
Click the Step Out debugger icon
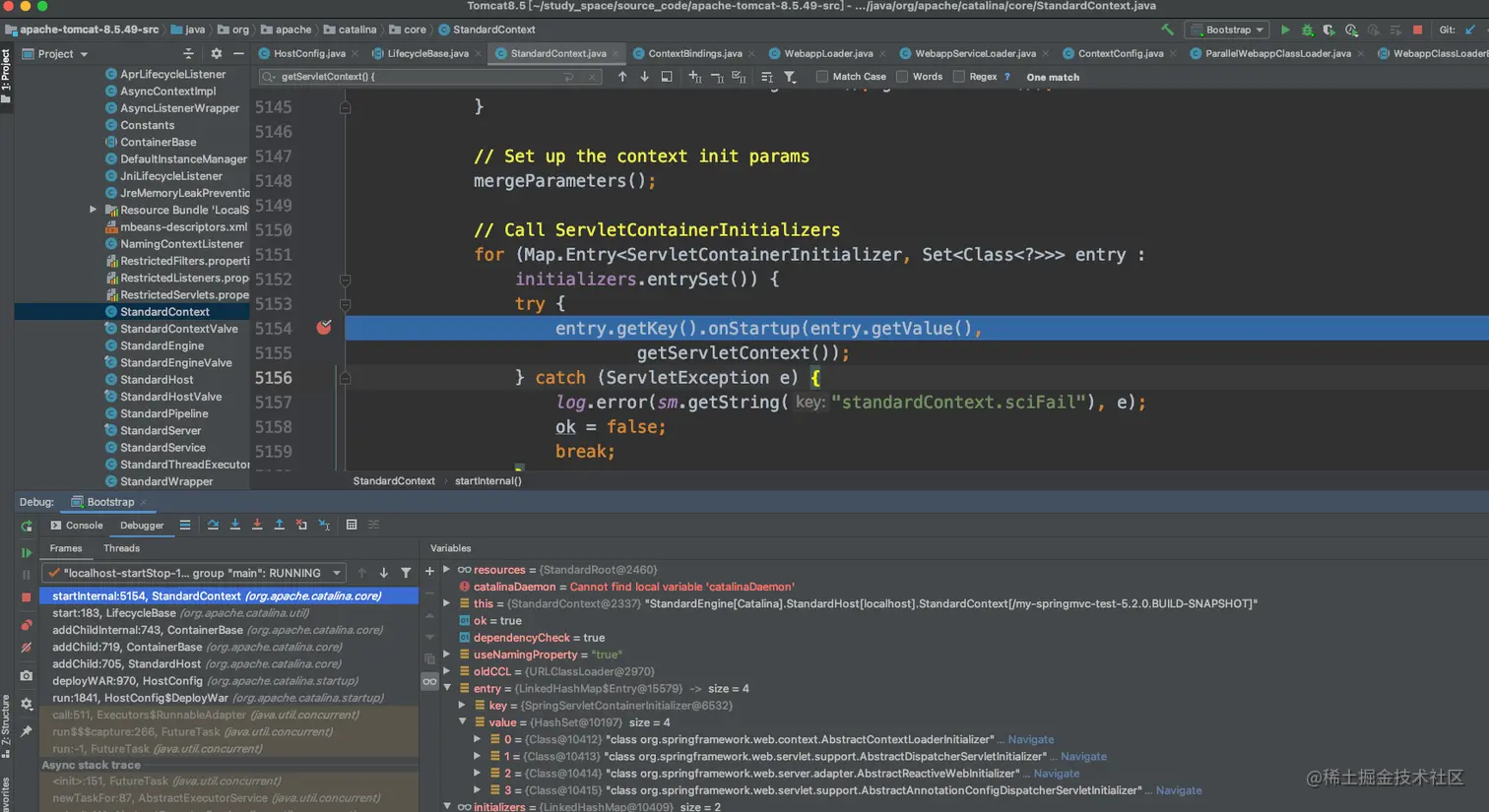click(x=279, y=525)
